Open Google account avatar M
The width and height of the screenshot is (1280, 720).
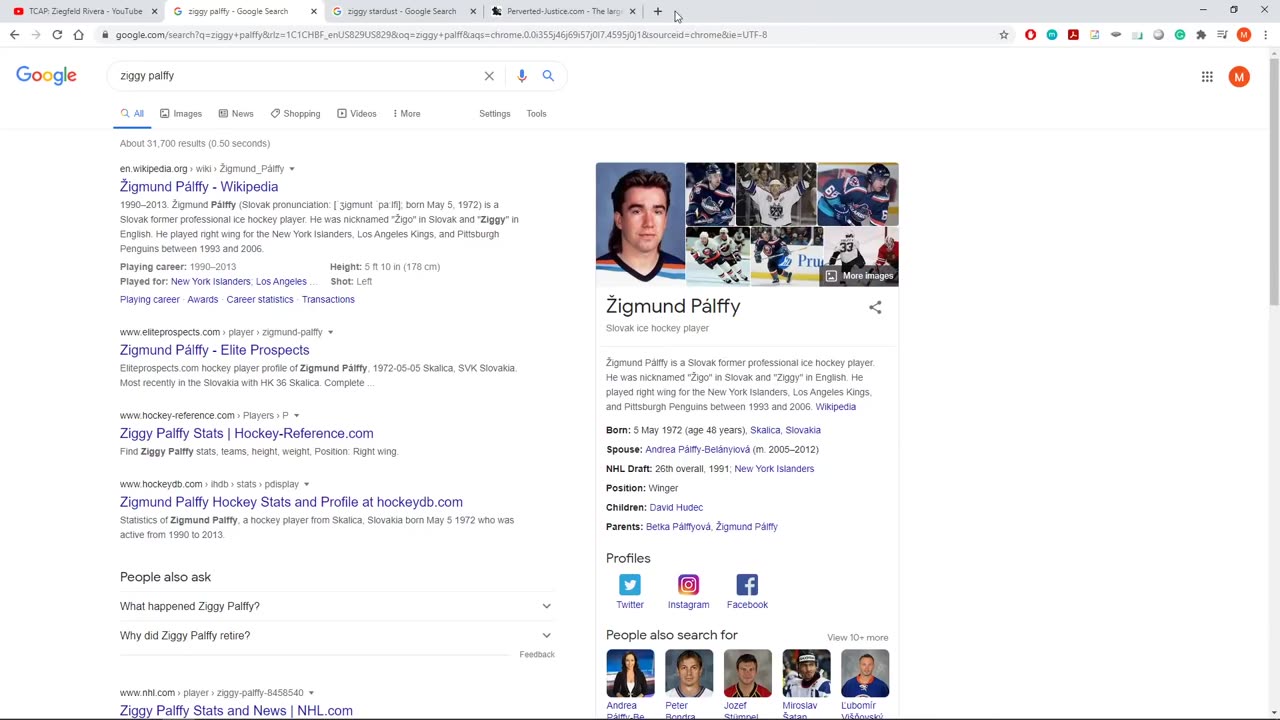1239,77
